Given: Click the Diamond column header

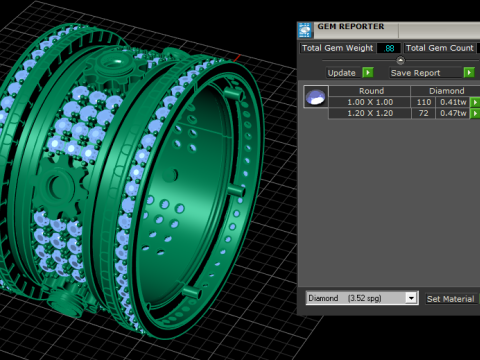Looking at the screenshot, I should pyautogui.click(x=446, y=91).
